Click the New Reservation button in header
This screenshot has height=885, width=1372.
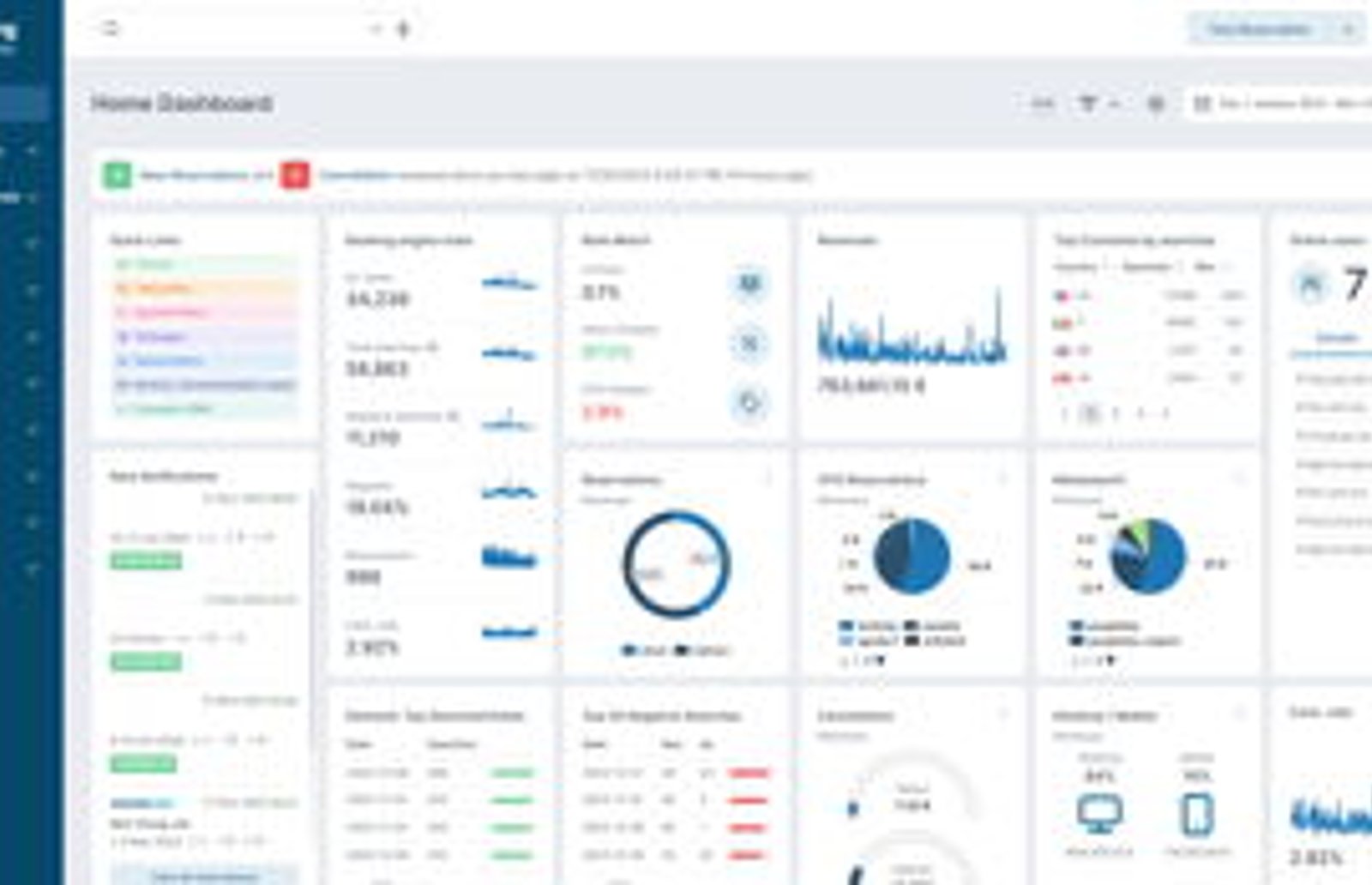click(x=1259, y=29)
